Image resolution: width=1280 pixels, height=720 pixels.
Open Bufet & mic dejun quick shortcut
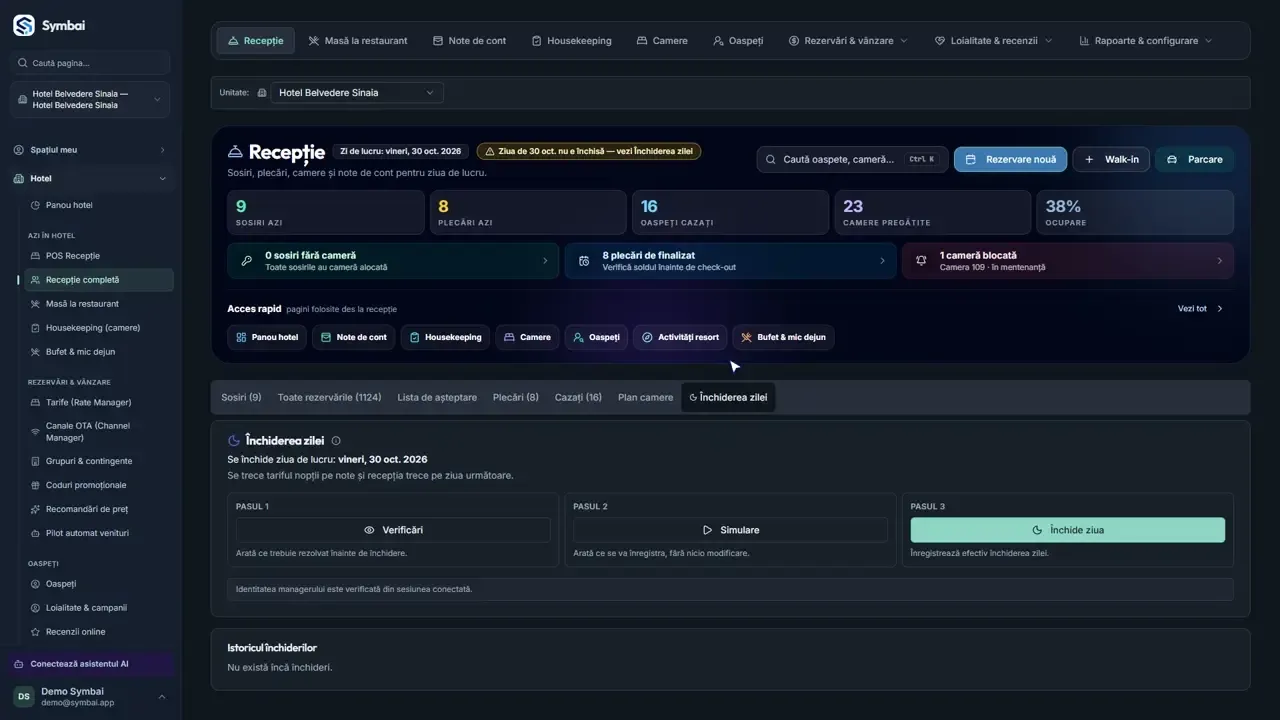pyautogui.click(x=783, y=337)
